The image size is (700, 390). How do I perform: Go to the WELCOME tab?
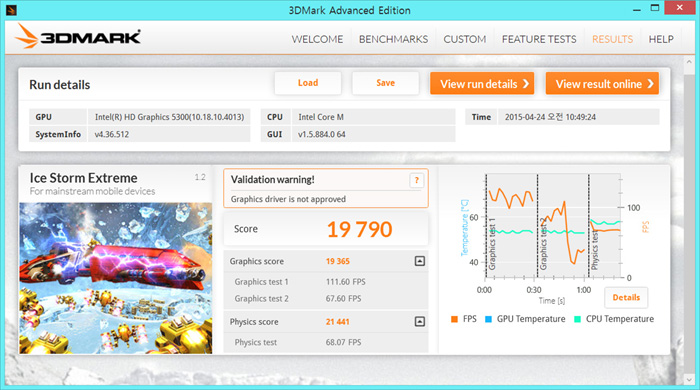(317, 39)
